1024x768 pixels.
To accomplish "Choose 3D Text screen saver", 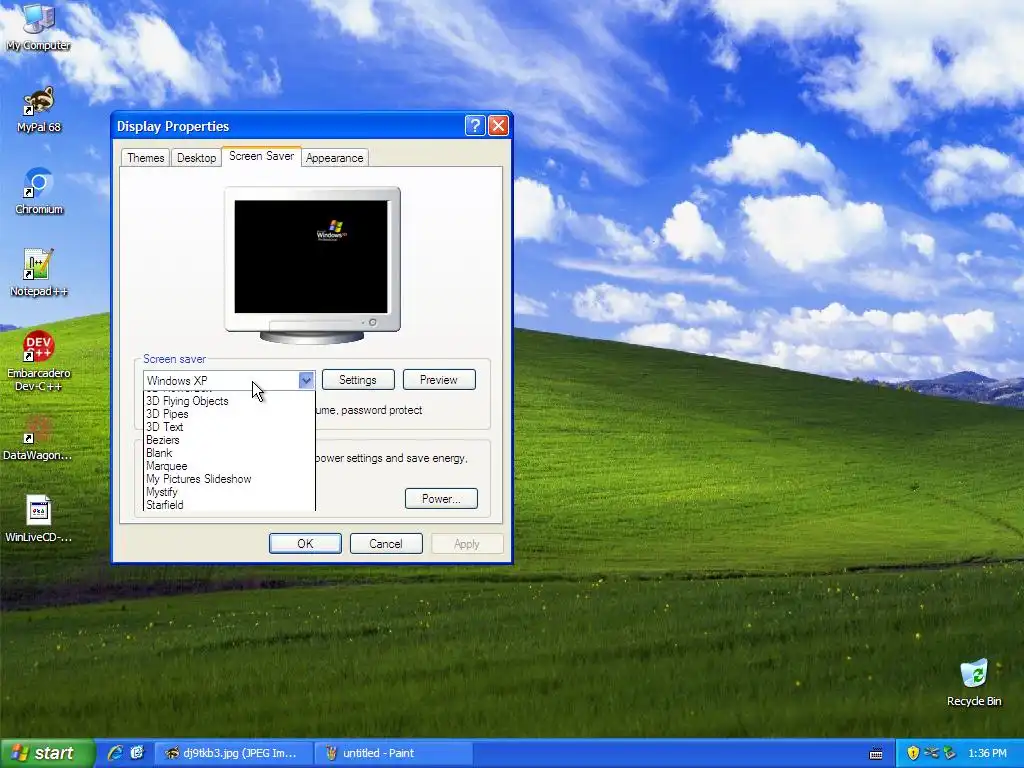I will coord(229,427).
